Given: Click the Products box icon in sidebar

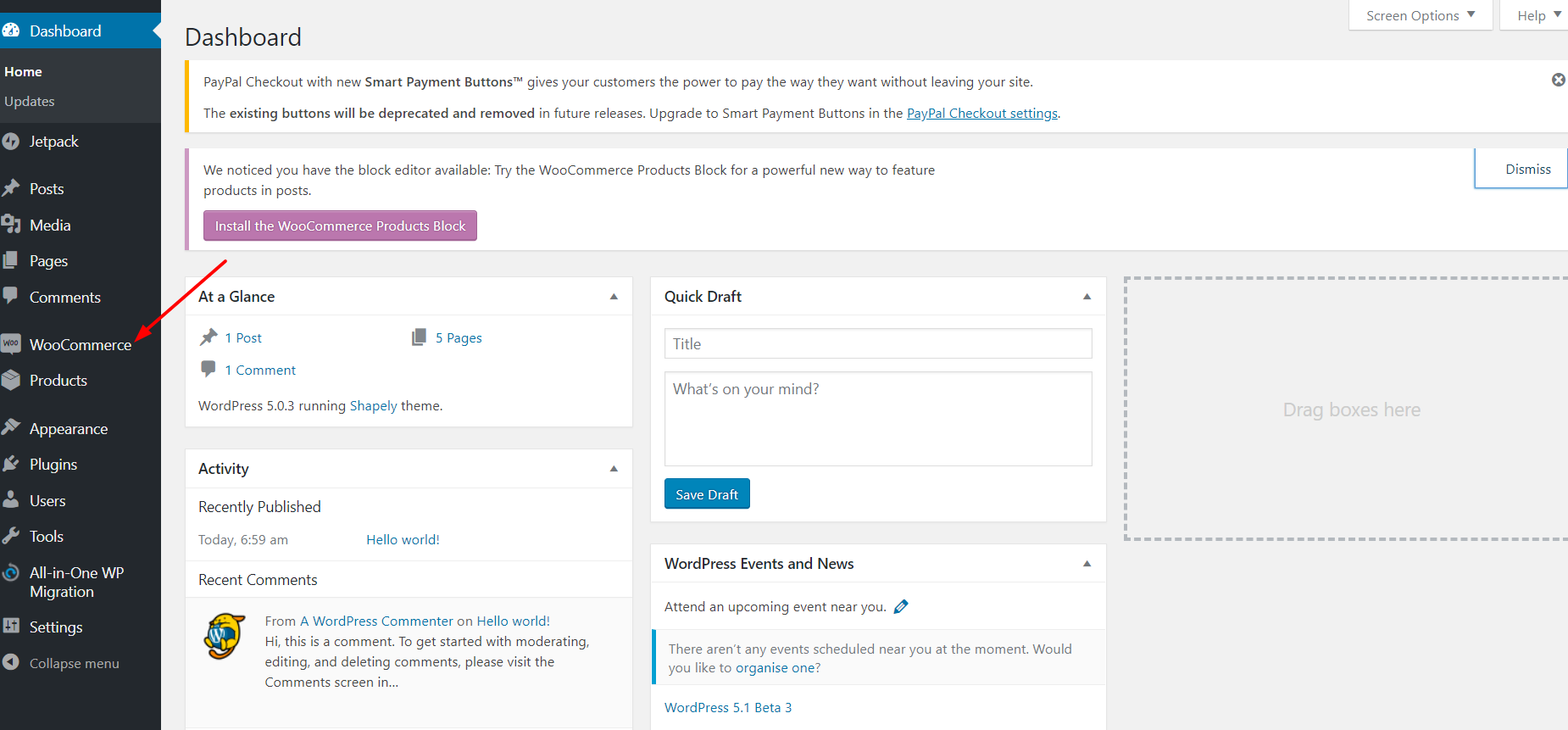Looking at the screenshot, I should pyautogui.click(x=10, y=380).
